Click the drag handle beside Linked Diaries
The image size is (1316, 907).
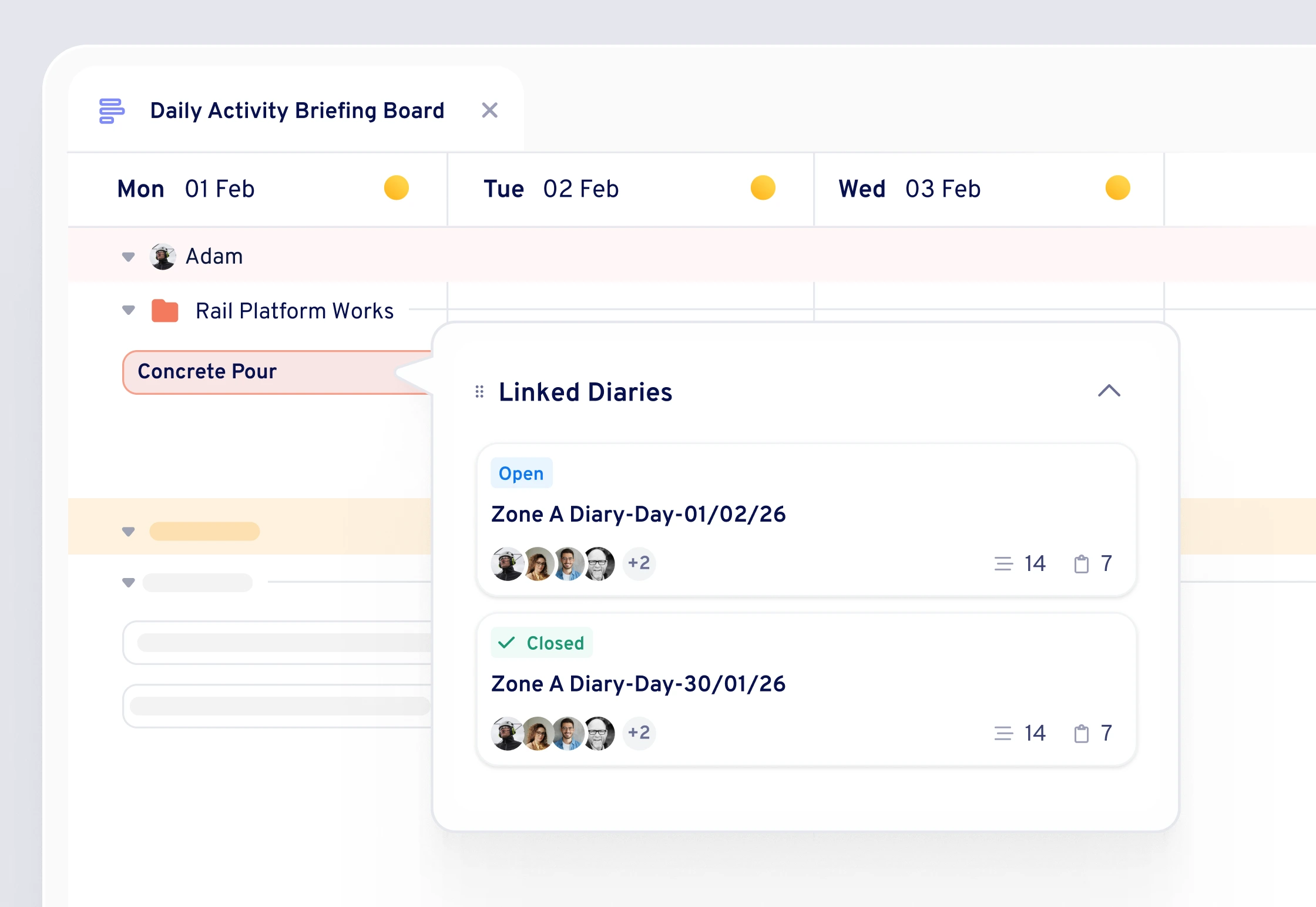(479, 392)
